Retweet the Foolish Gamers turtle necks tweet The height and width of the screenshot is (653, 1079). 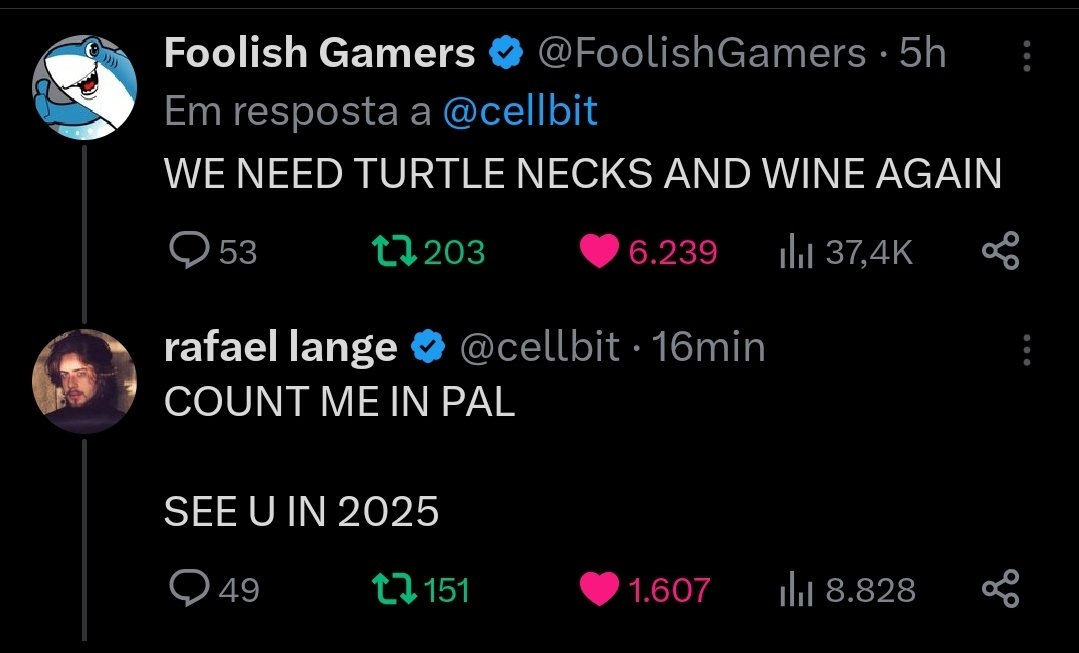coord(428,251)
